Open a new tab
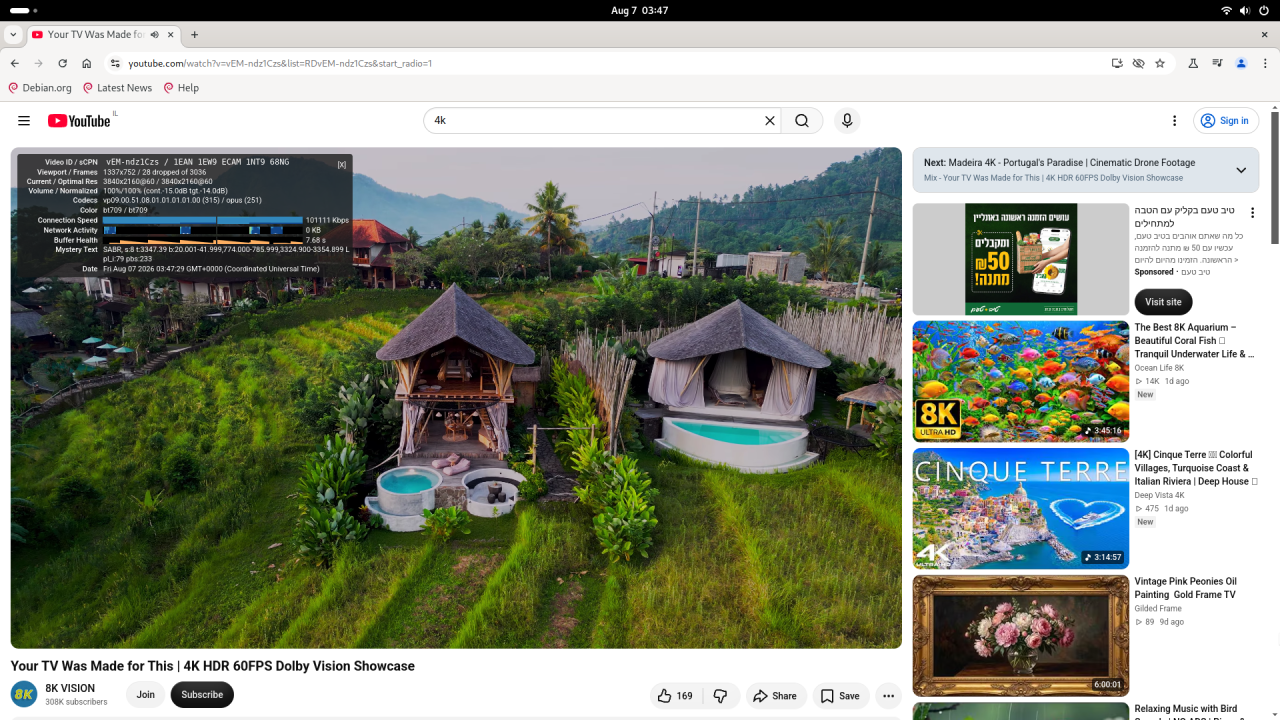Image resolution: width=1280 pixels, height=720 pixels. [x=194, y=34]
